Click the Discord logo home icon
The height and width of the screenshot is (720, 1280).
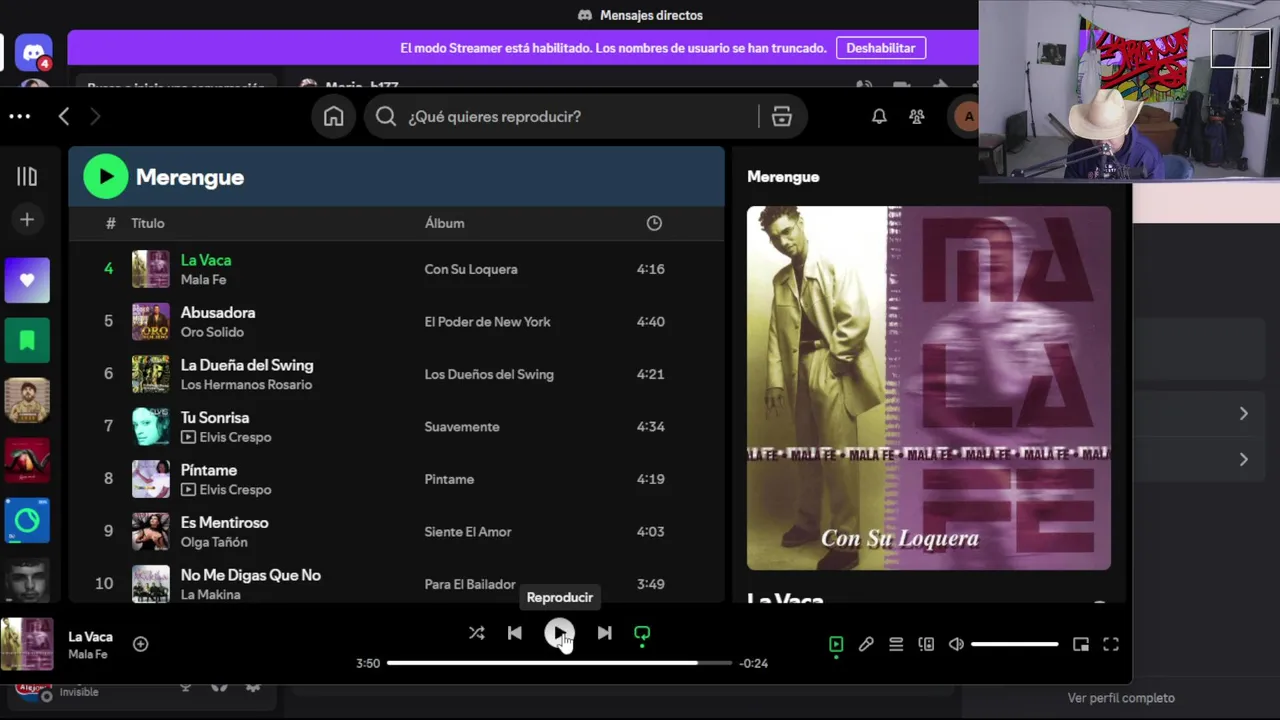(x=33, y=53)
